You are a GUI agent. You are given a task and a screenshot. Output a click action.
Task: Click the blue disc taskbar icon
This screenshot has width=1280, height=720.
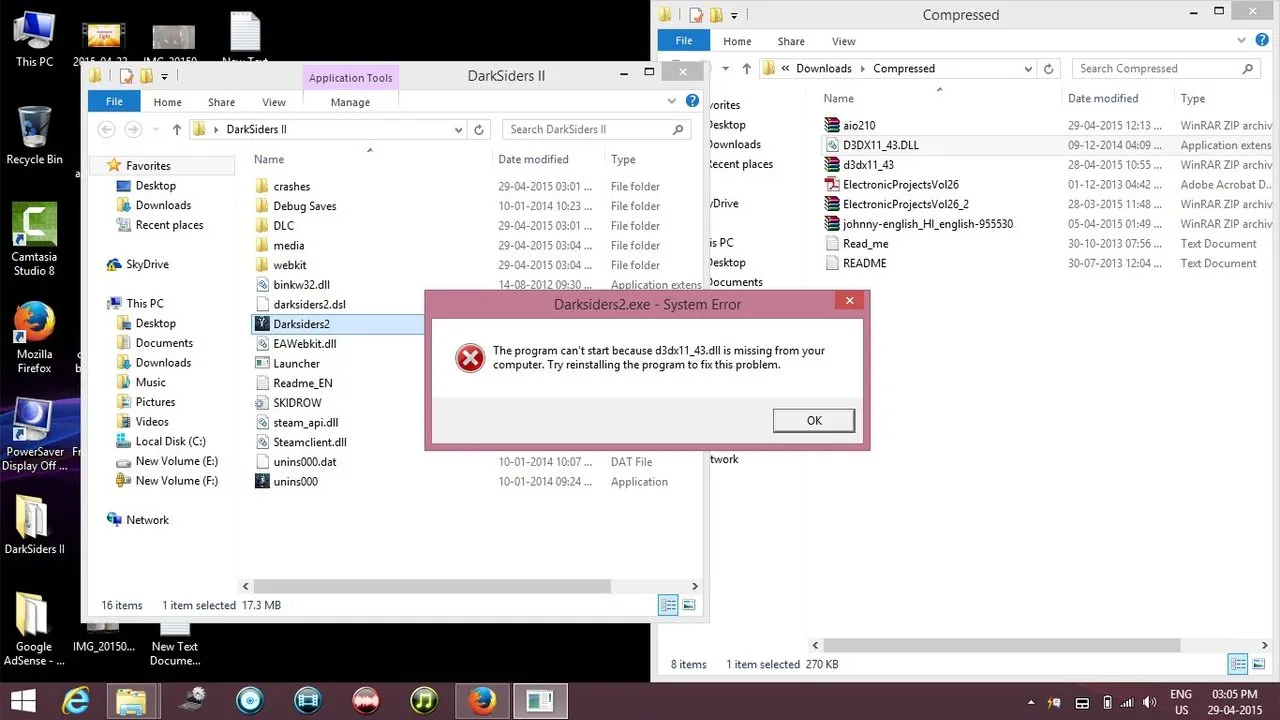[x=249, y=700]
